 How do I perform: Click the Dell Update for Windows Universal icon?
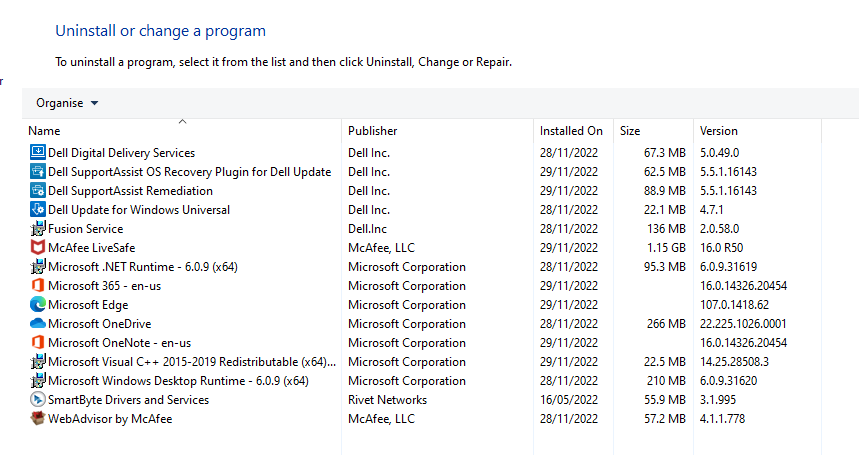click(x=38, y=209)
